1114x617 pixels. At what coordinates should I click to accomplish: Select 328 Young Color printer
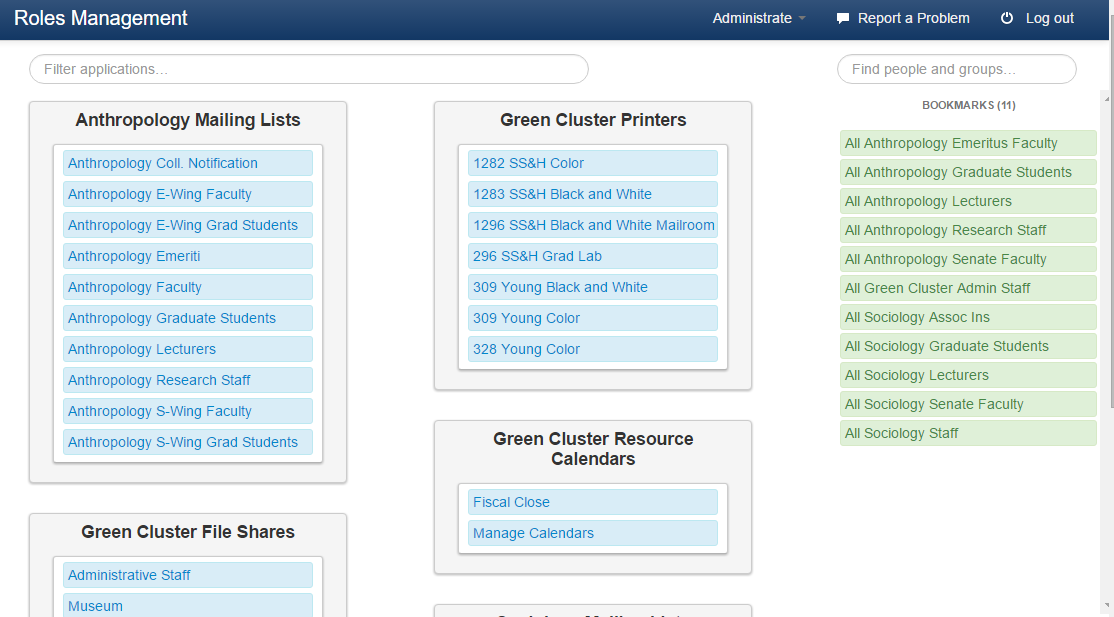[x=526, y=349]
